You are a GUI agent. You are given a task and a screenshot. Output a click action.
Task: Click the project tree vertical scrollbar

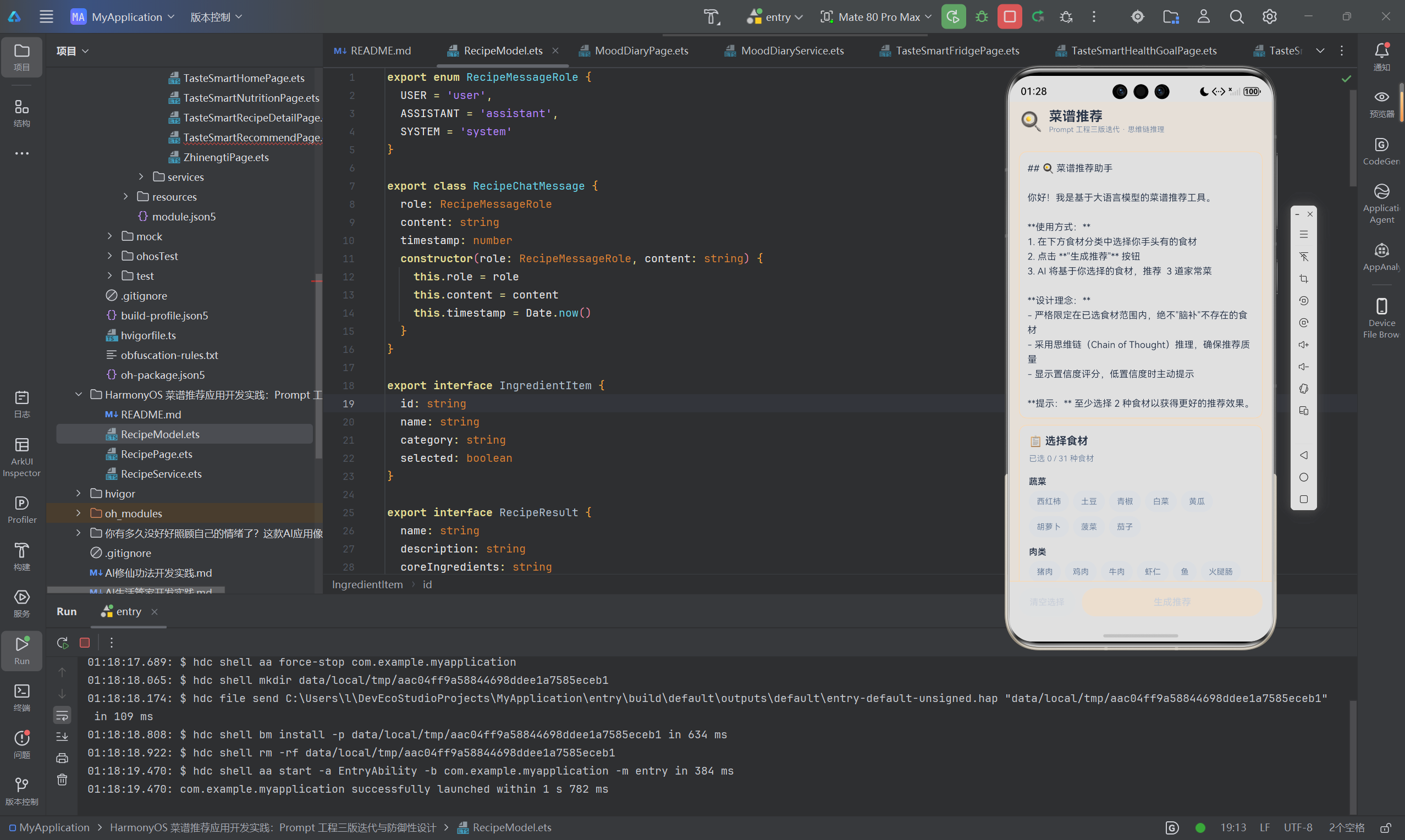pyautogui.click(x=319, y=366)
